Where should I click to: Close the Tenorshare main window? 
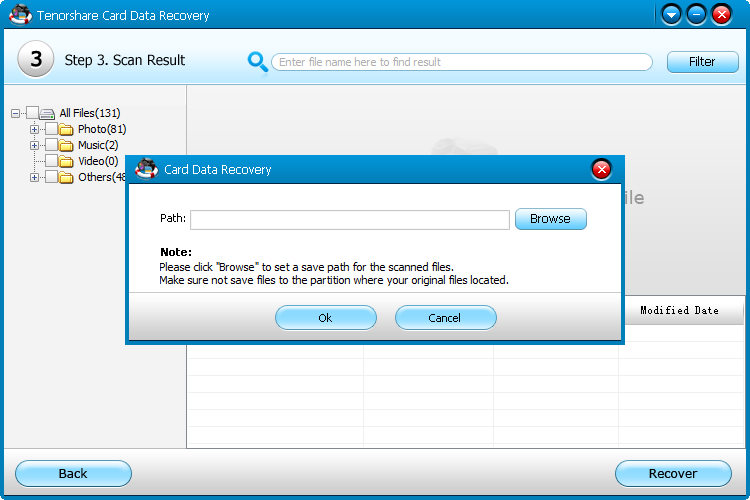pyautogui.click(x=721, y=15)
